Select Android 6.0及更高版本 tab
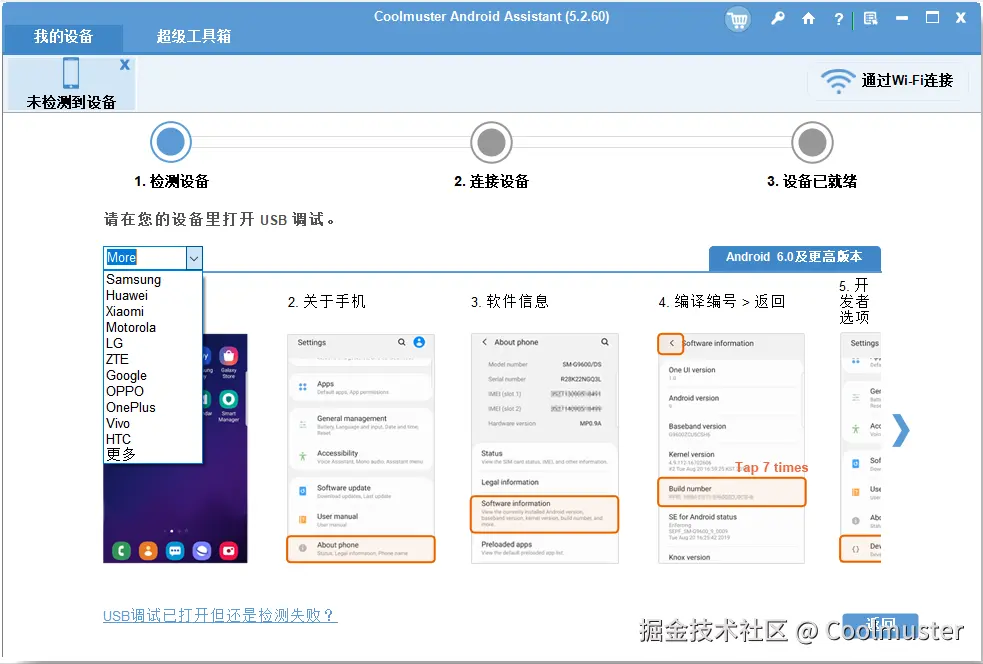 (794, 257)
